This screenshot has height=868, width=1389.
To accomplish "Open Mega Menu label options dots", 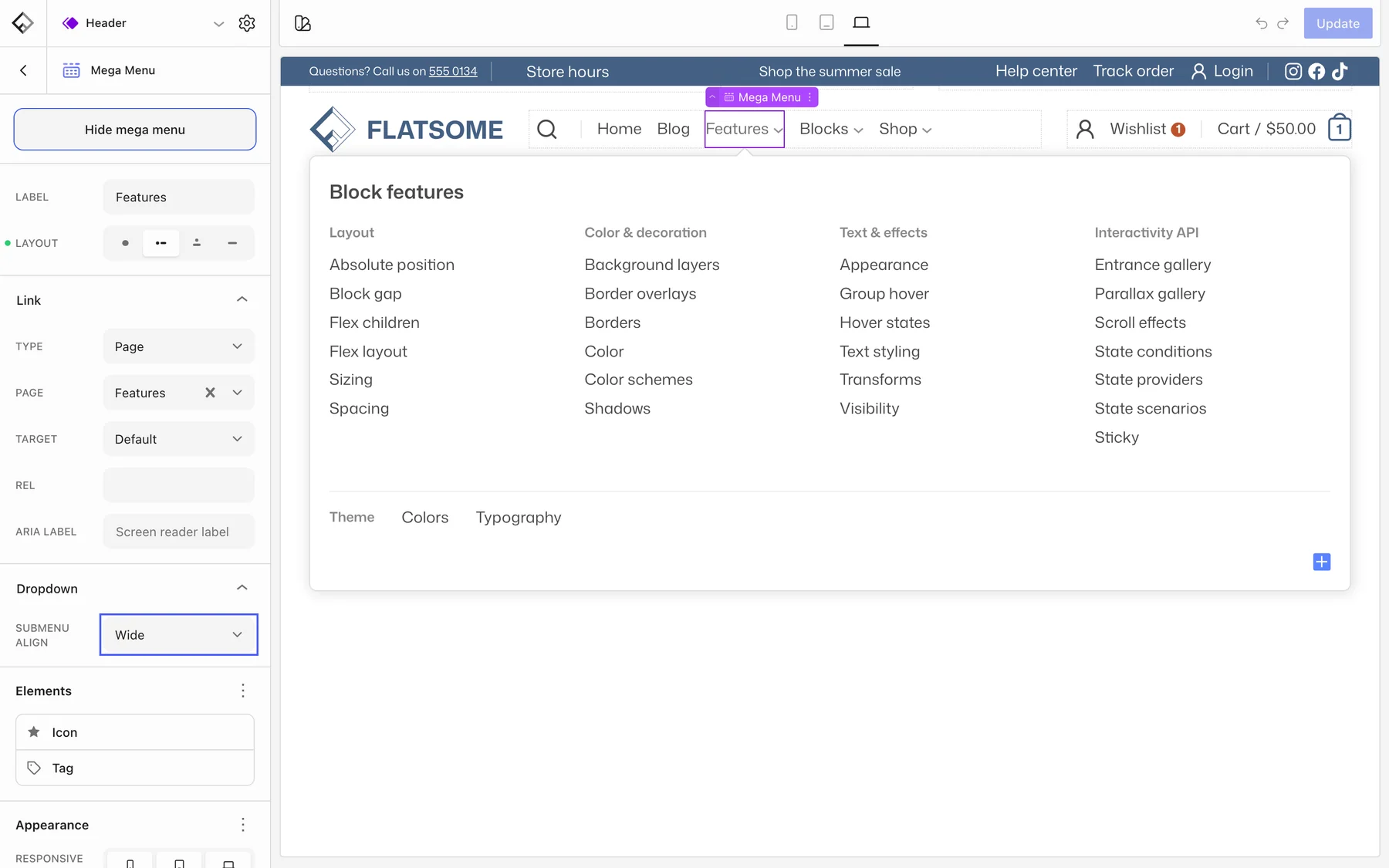I will click(x=809, y=97).
